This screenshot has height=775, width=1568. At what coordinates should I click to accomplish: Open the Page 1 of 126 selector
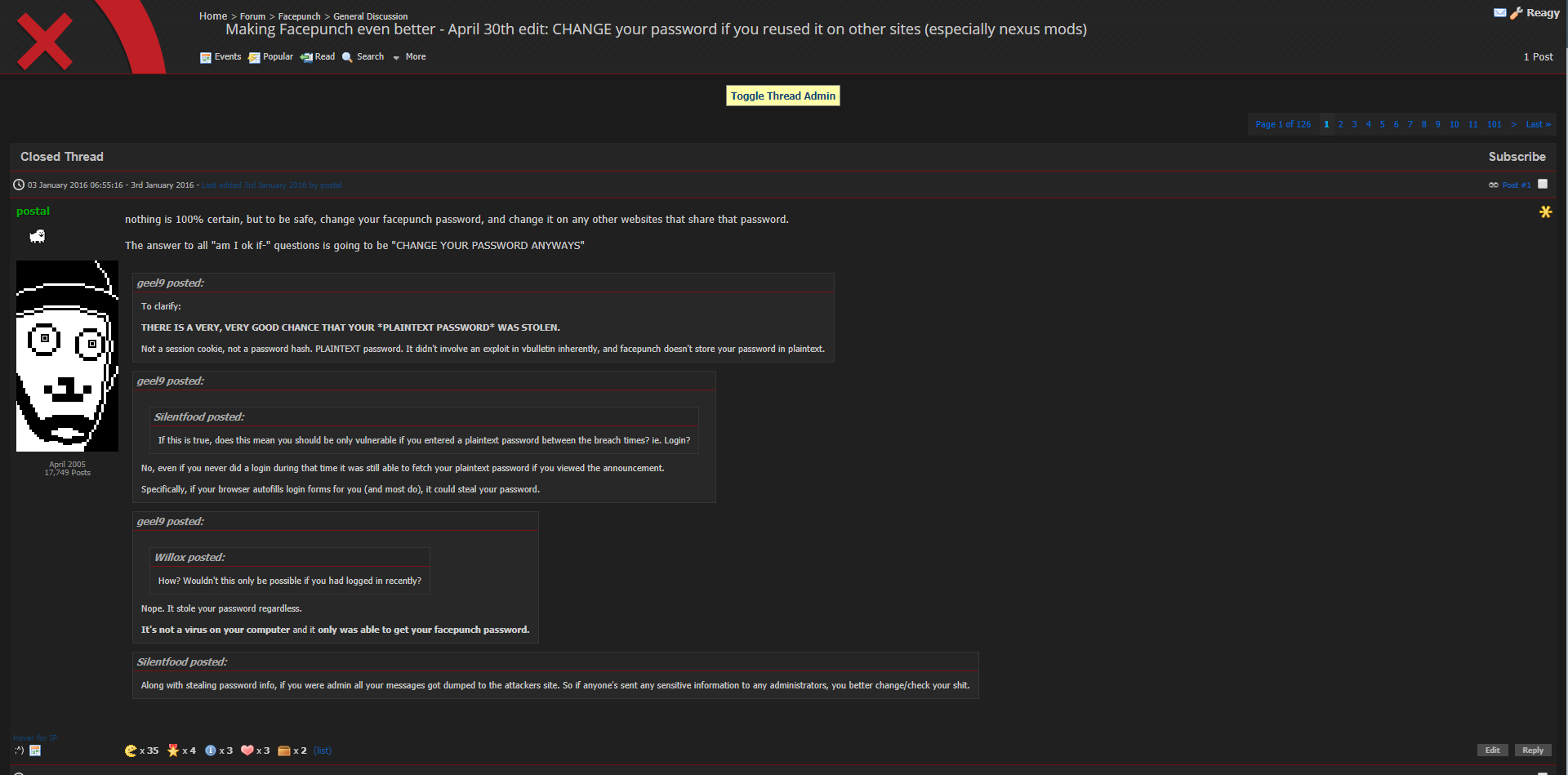coord(1282,124)
